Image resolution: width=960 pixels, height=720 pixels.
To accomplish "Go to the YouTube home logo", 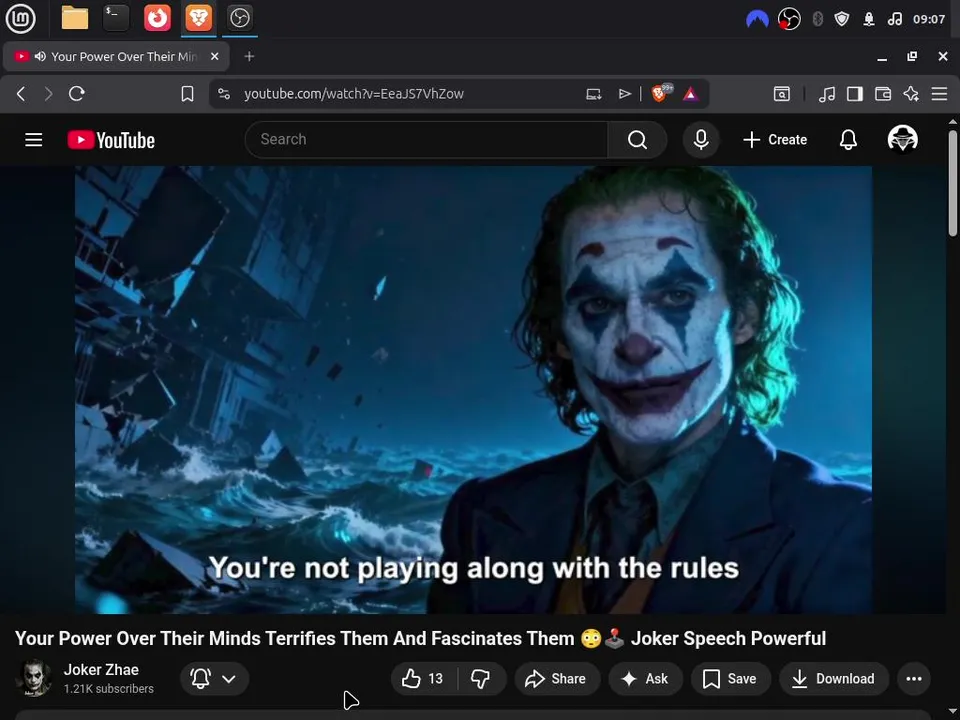I will tap(111, 140).
